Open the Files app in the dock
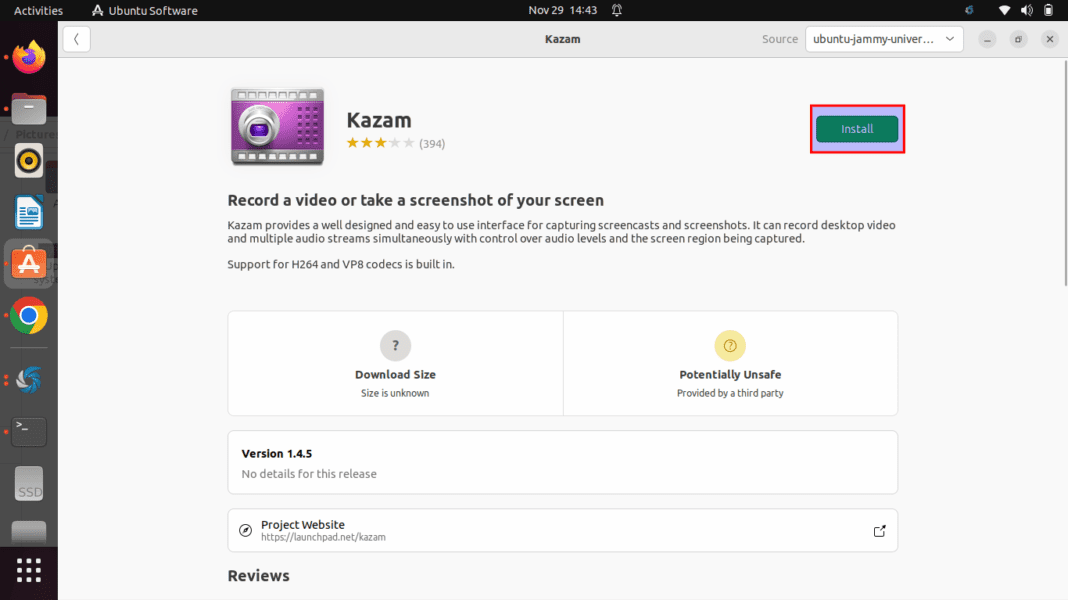Viewport: 1068px width, 600px height. tap(27, 109)
